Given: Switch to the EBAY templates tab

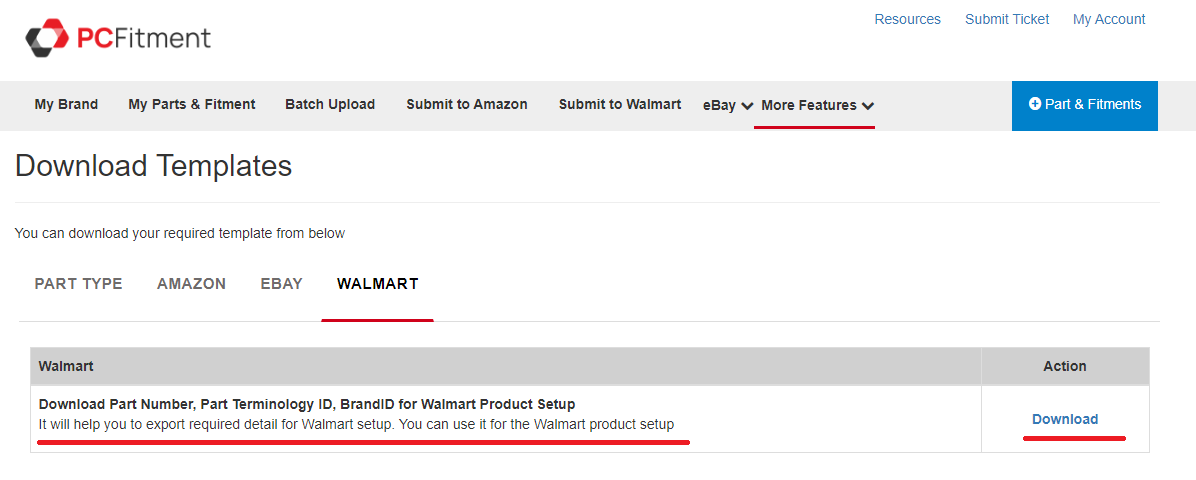Looking at the screenshot, I should [281, 284].
